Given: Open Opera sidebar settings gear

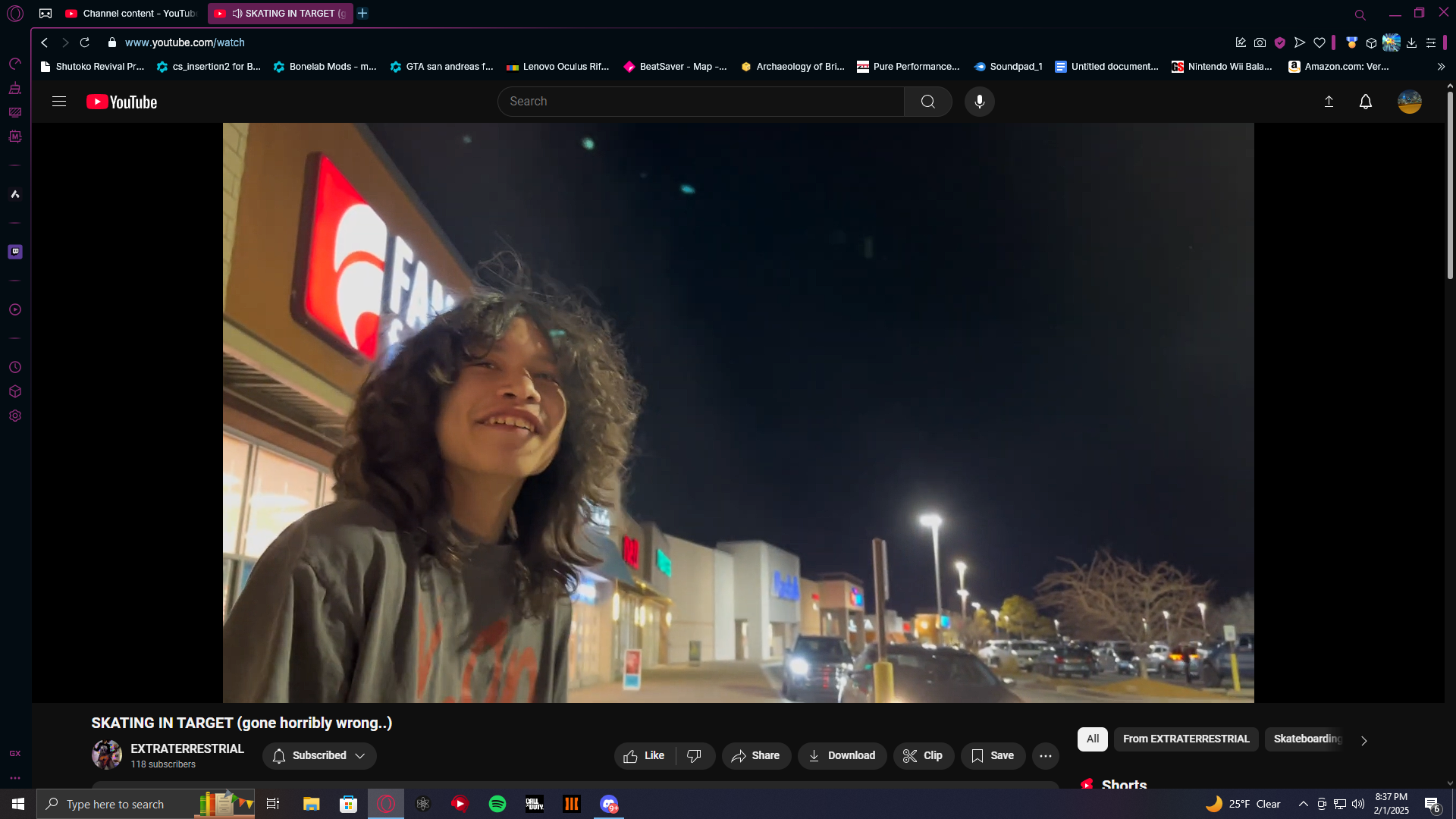Looking at the screenshot, I should point(15,416).
